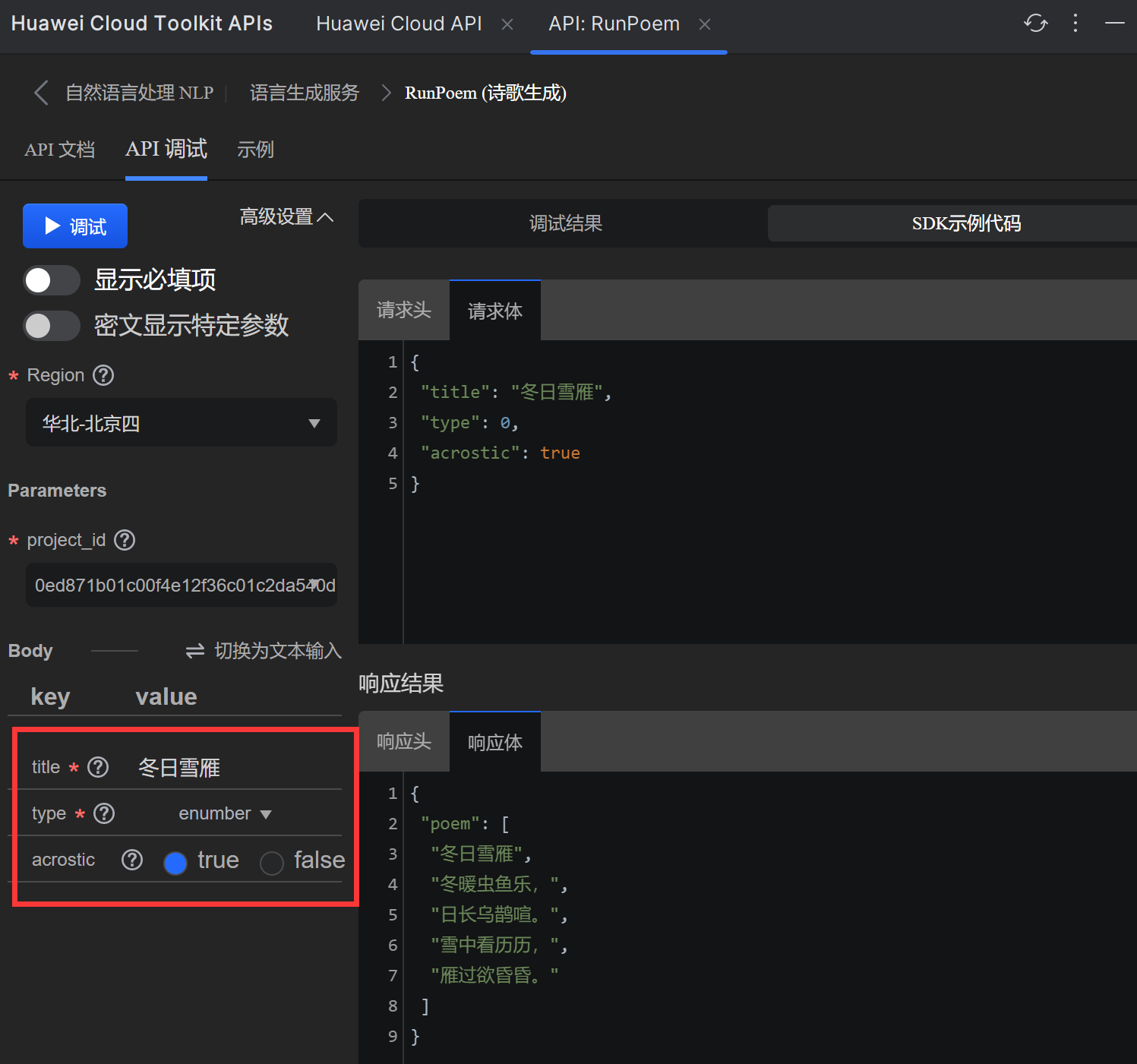Open the type enumber dropdown
The image size is (1137, 1064).
[225, 813]
